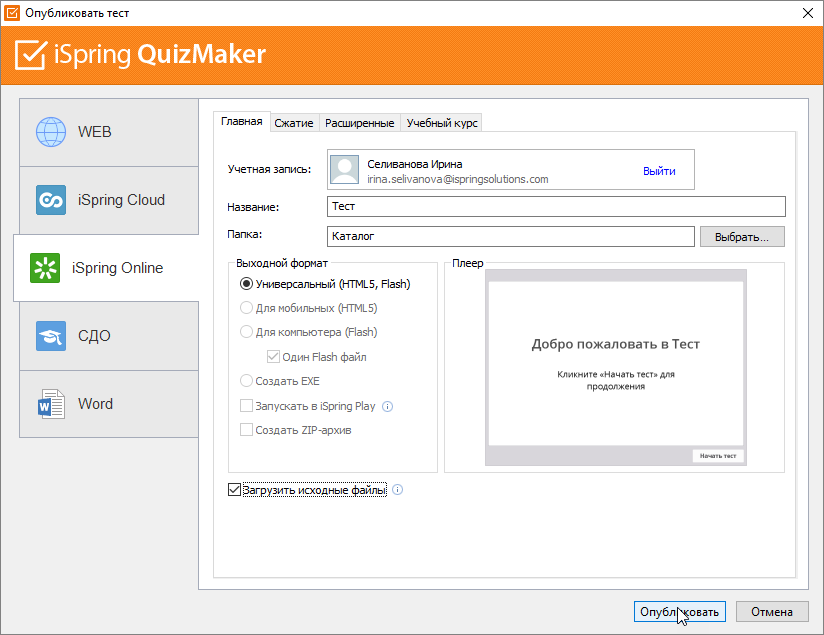Click the QuizMaker title bar icon
The image size is (824, 635).
pyautogui.click(x=12, y=13)
